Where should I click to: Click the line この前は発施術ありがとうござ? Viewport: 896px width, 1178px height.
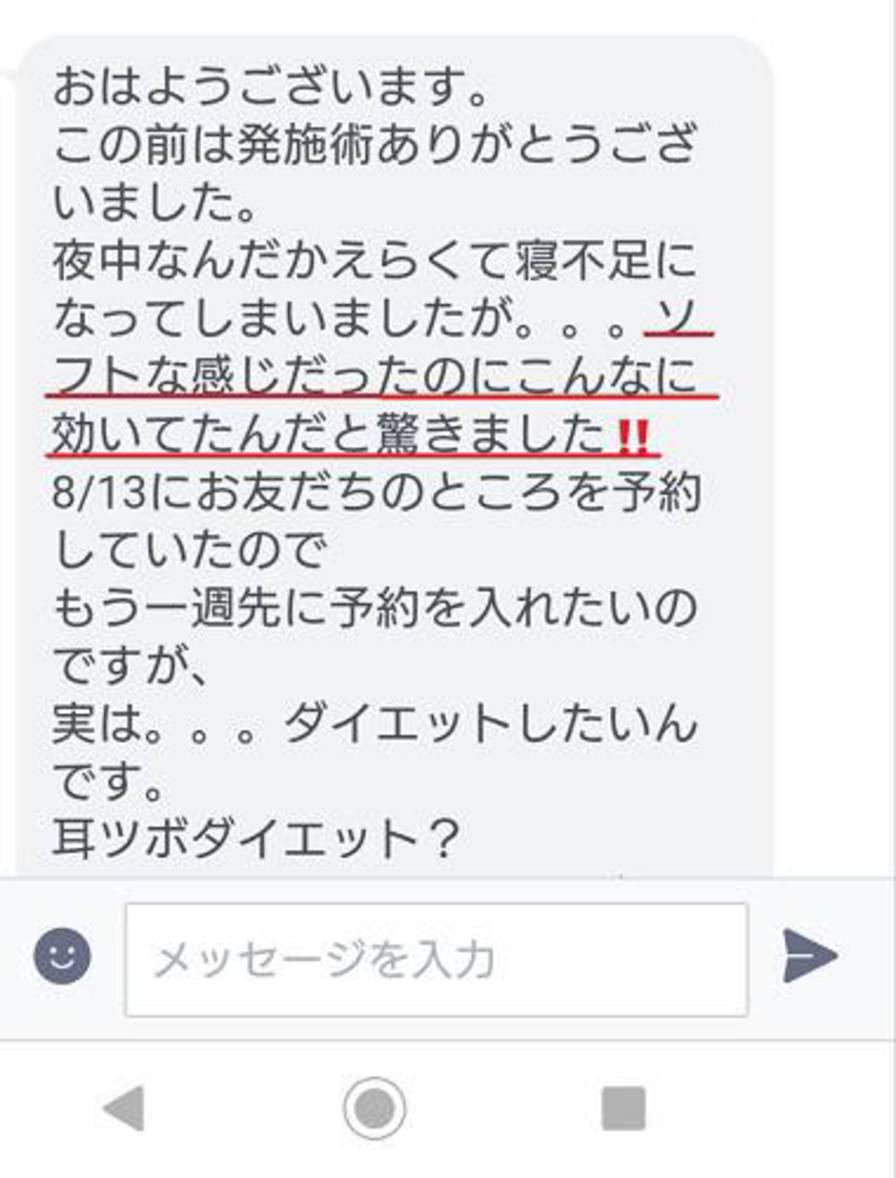point(373,146)
